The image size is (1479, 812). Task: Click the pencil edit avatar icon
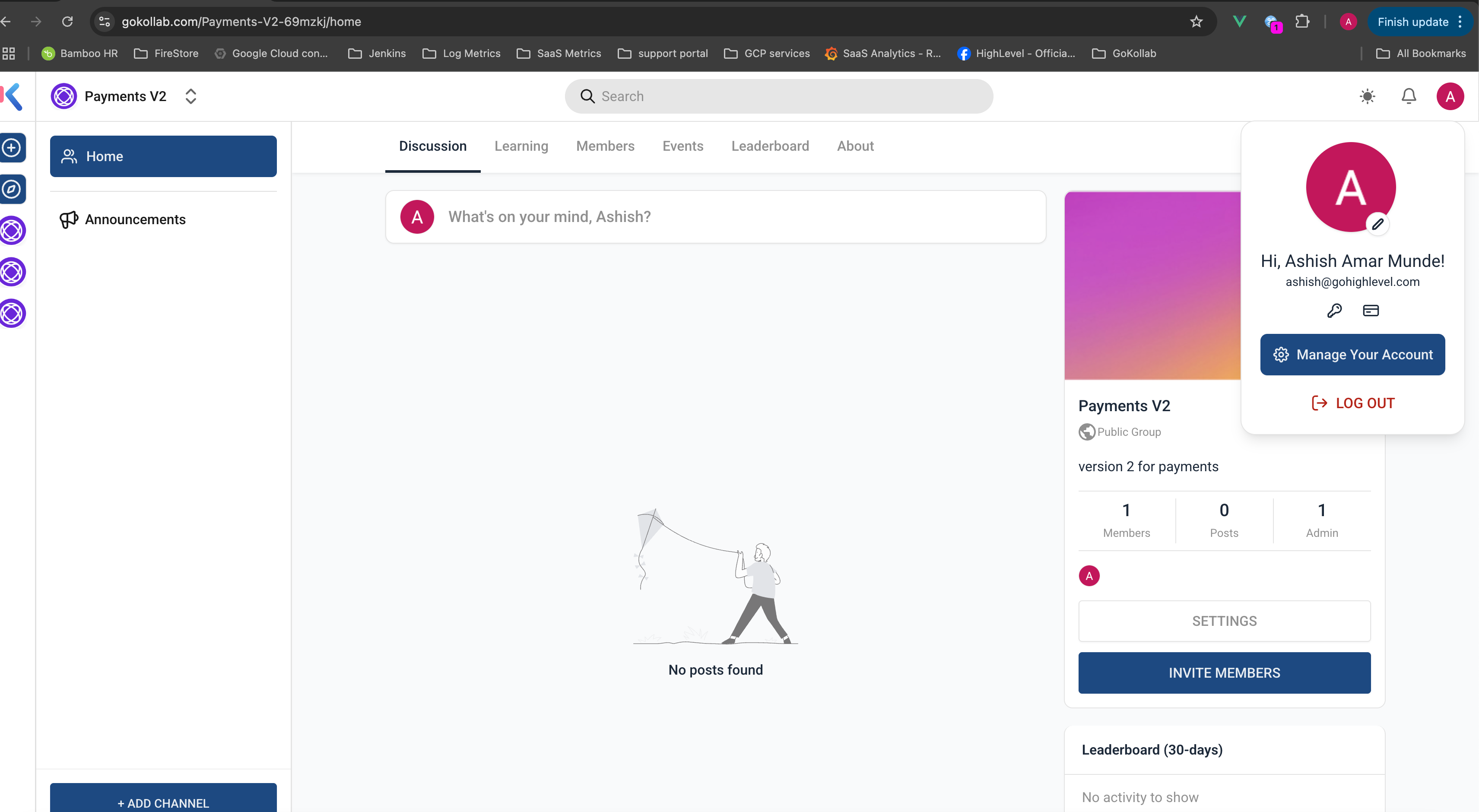click(x=1377, y=225)
